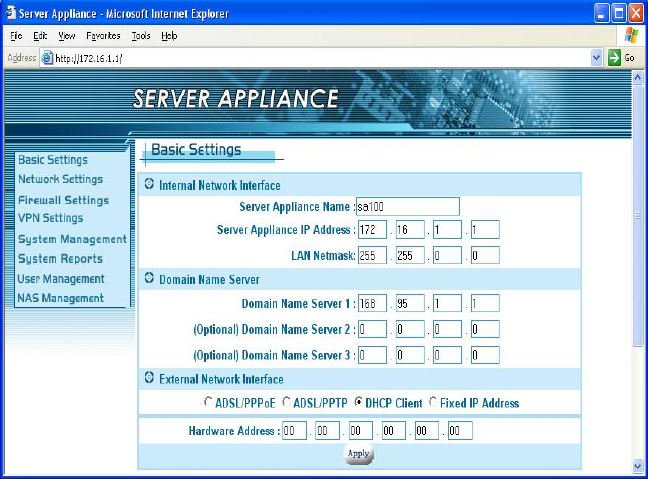Click the green Go arrow icon
The height and width of the screenshot is (479, 648).
coord(614,58)
